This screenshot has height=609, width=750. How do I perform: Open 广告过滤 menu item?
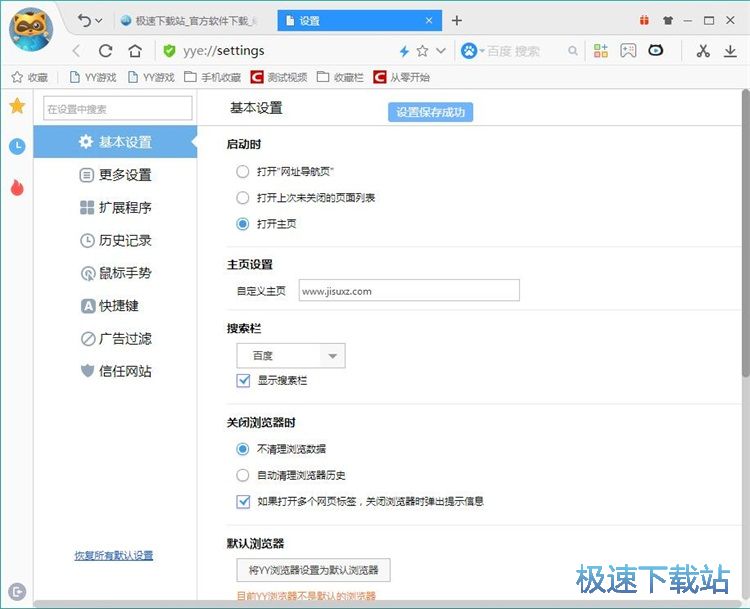pos(115,339)
